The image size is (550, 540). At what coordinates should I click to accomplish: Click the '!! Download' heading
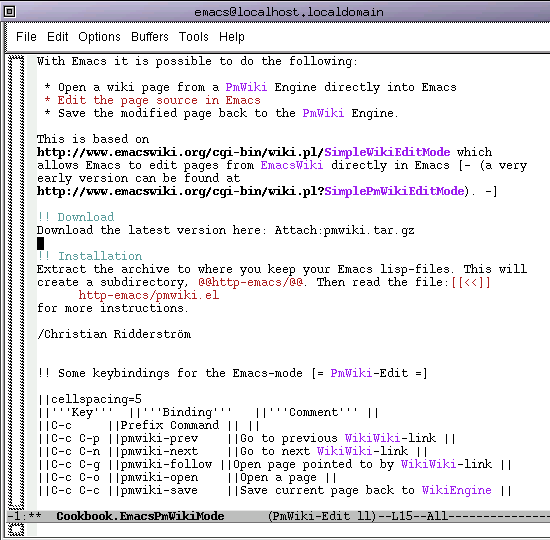(x=75, y=217)
